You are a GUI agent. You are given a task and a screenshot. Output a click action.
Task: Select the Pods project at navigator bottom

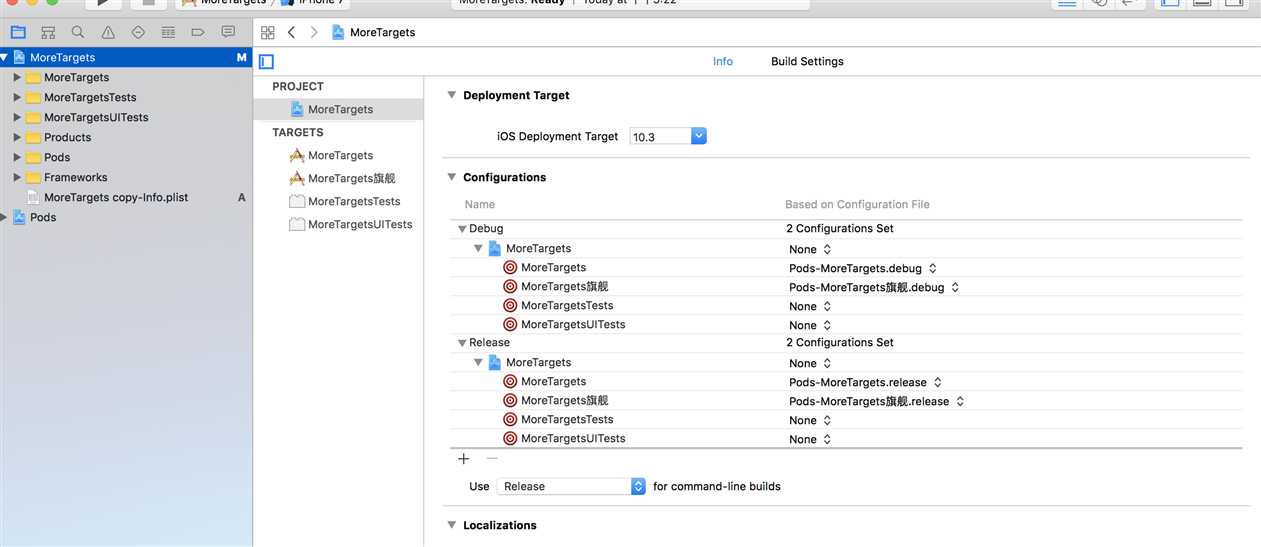tap(126, 217)
